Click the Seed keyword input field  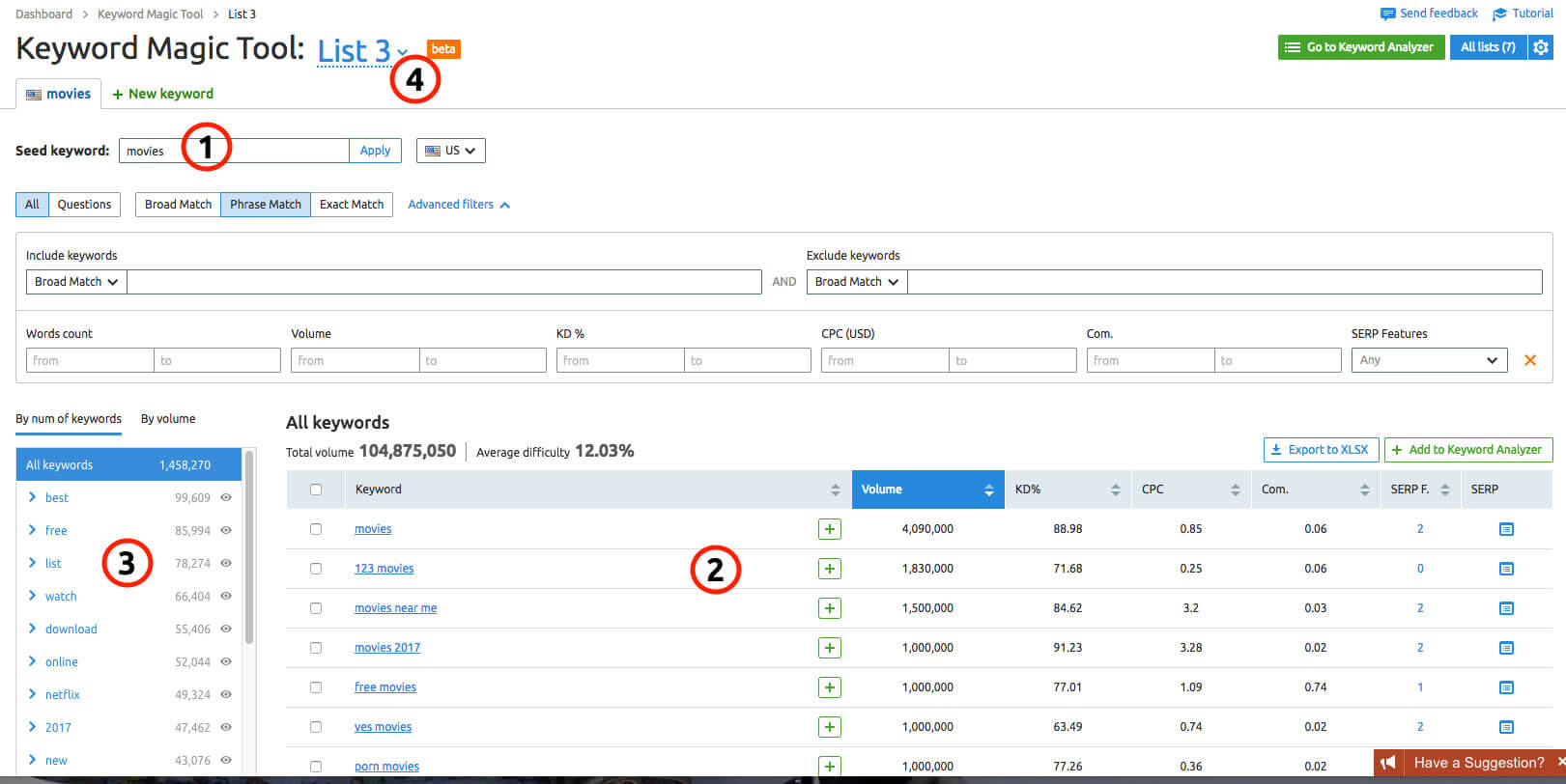coord(234,151)
